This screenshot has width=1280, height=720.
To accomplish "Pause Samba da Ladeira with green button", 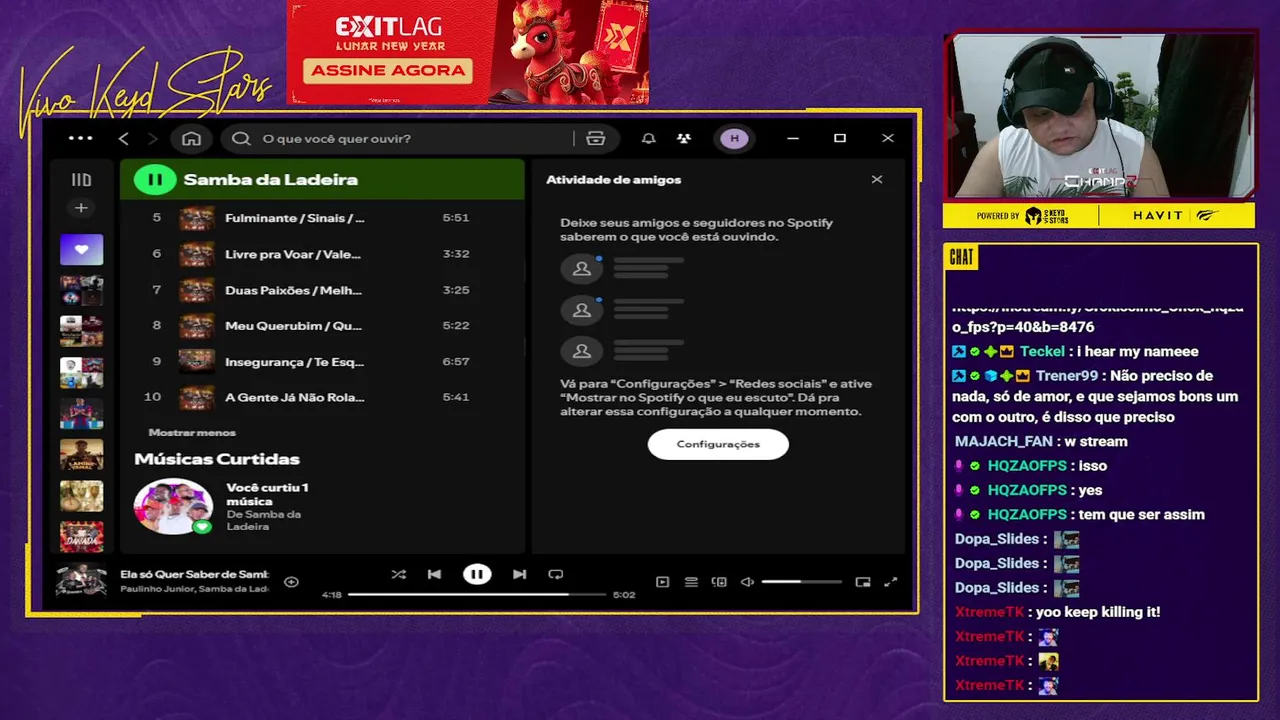I will tap(155, 180).
